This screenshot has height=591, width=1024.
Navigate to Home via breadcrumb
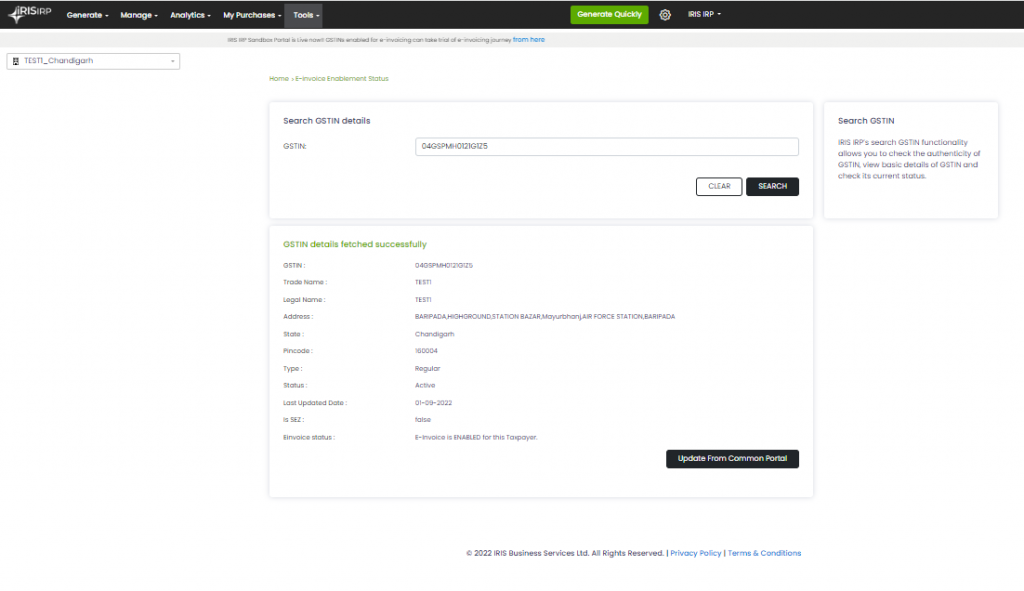(279, 78)
